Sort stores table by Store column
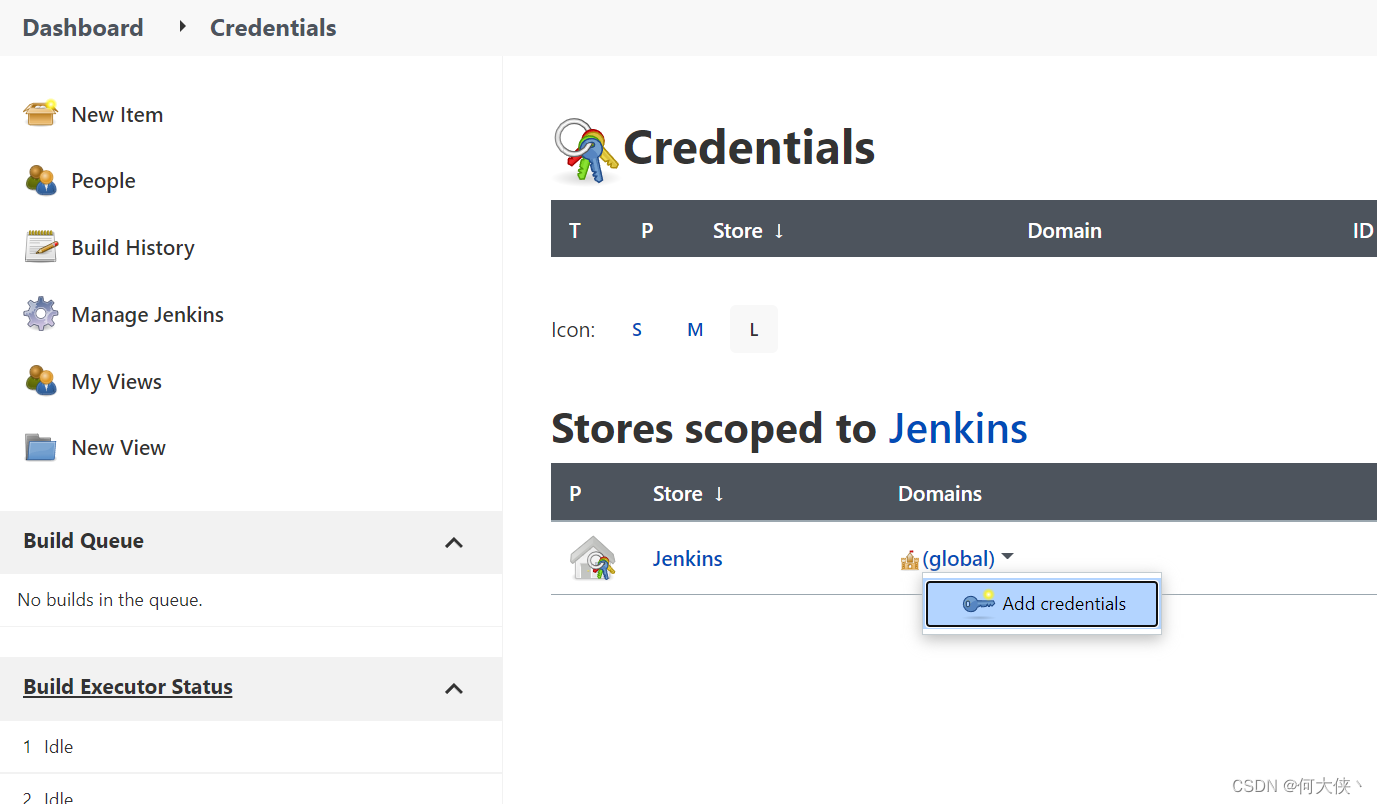This screenshot has width=1377, height=804. pos(688,494)
